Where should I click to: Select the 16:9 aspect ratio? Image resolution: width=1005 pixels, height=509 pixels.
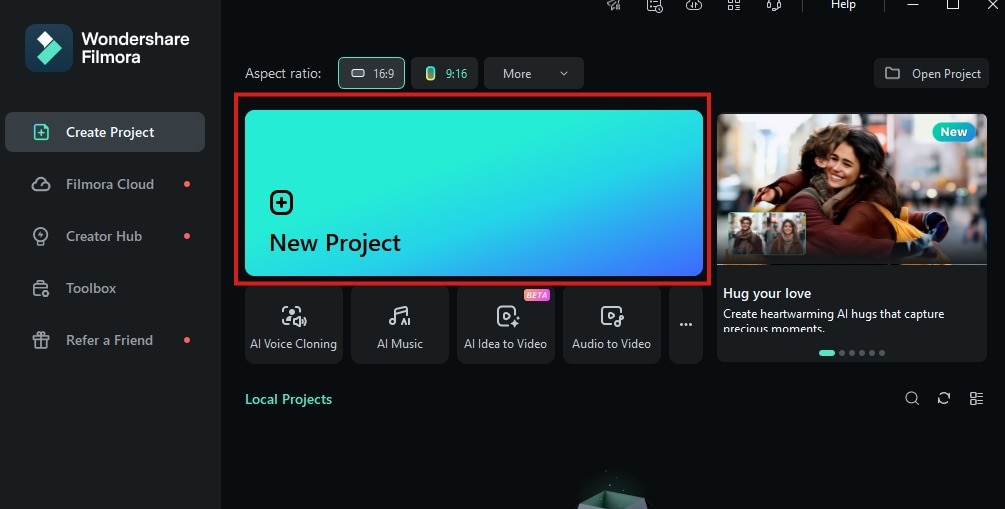pos(372,73)
